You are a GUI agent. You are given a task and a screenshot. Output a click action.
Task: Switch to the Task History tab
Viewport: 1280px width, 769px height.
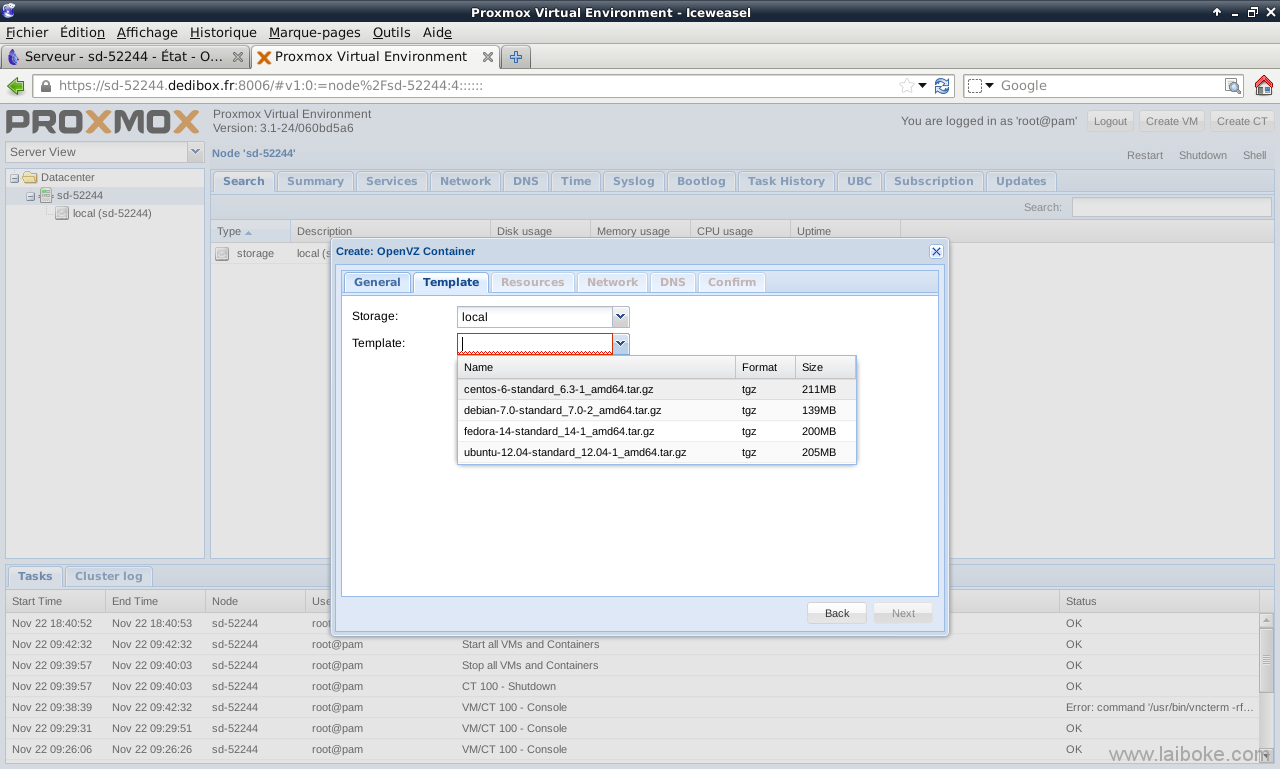pos(786,181)
